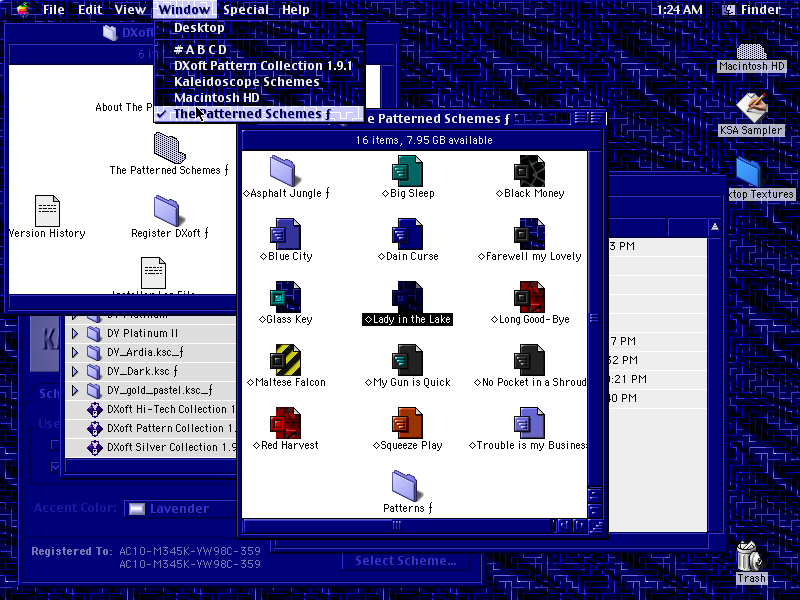The height and width of the screenshot is (600, 800).
Task: Open the Edit menu
Action: pos(90,9)
